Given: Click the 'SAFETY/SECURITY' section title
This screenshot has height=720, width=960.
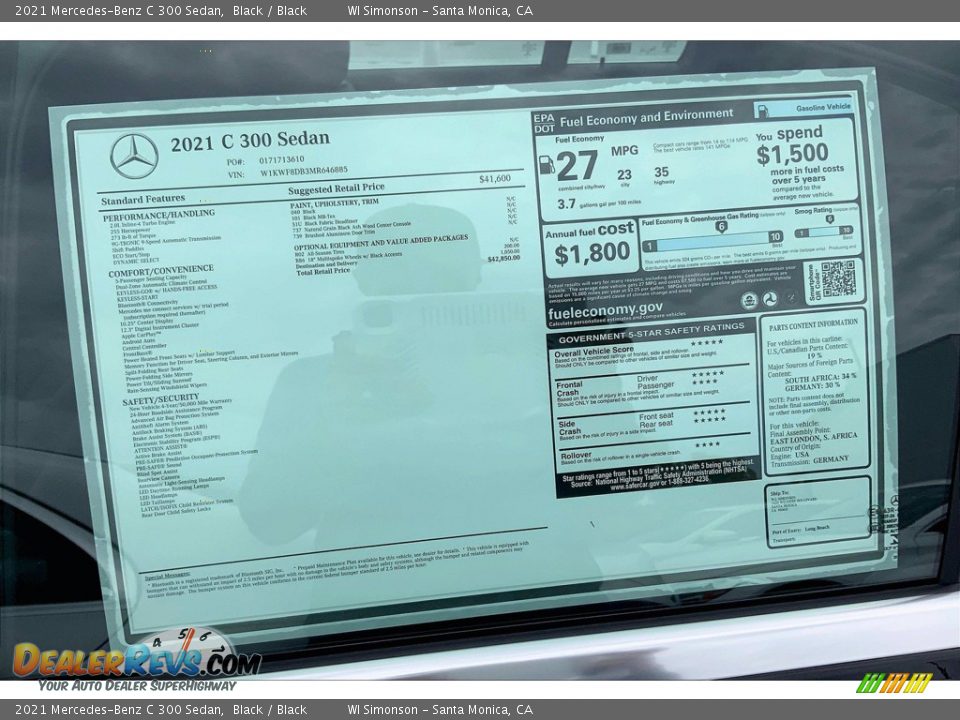Looking at the screenshot, I should coord(160,399).
